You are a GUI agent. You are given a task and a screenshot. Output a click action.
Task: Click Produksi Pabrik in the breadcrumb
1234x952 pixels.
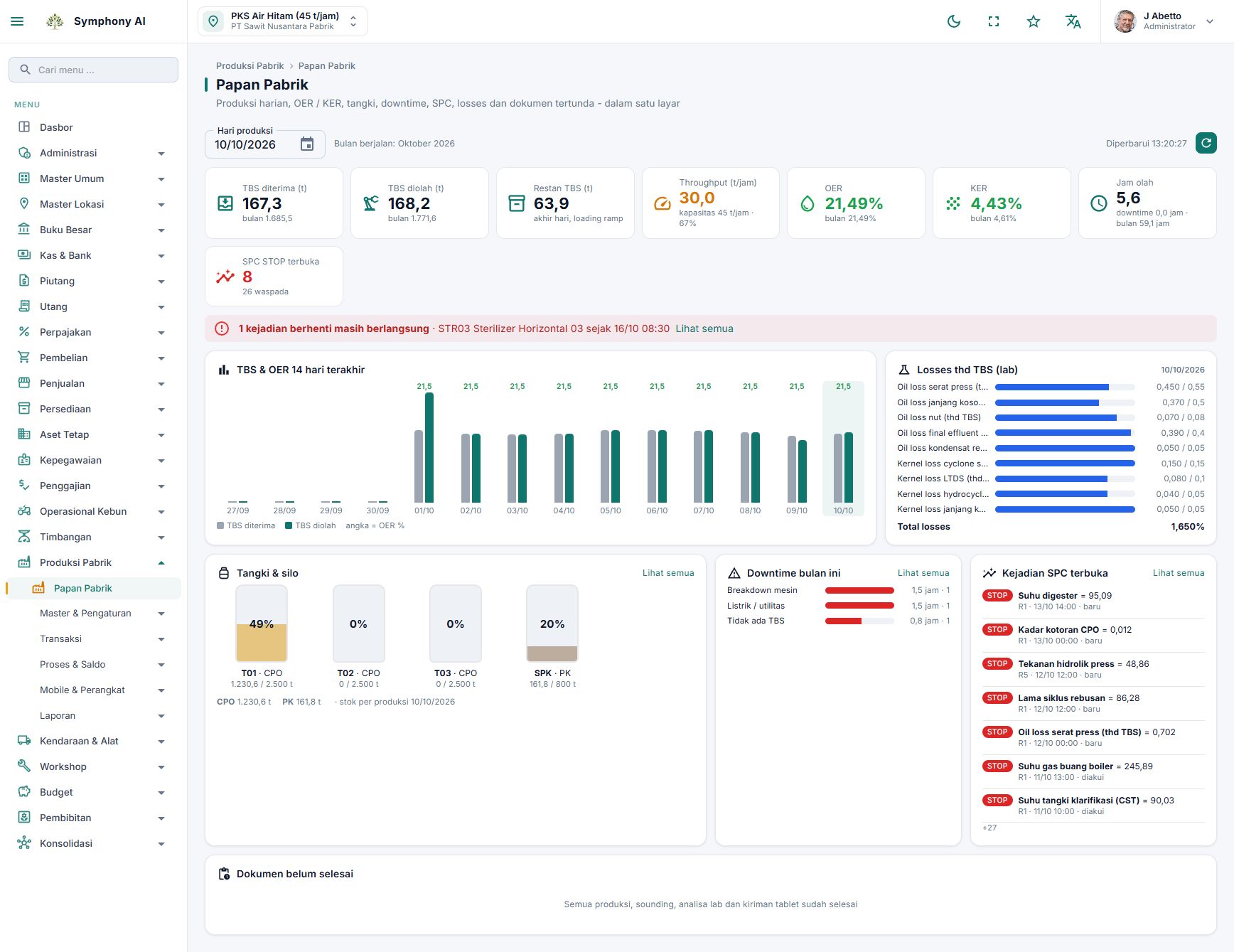point(250,66)
